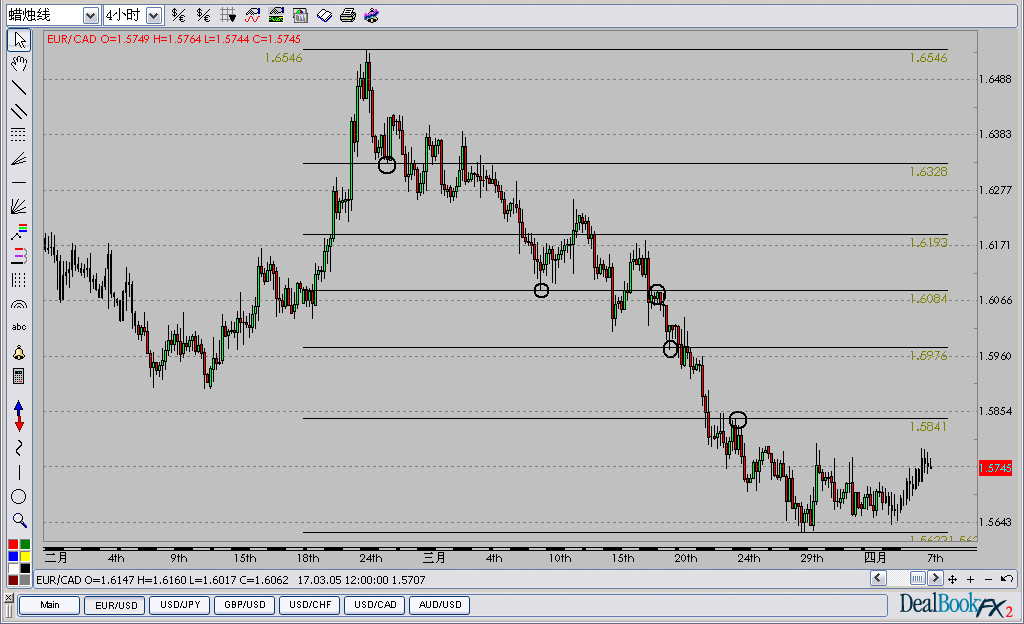The height and width of the screenshot is (624, 1024).
Task: Select the arrow pointer tool
Action: coord(18,40)
